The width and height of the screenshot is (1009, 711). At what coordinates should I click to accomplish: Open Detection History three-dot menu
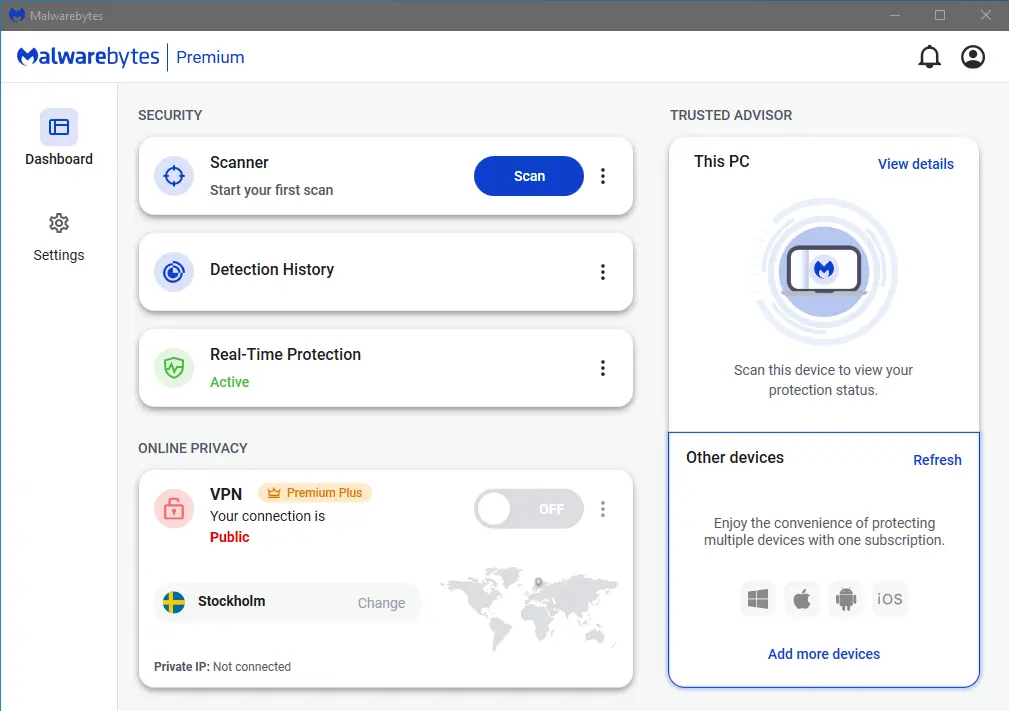603,272
